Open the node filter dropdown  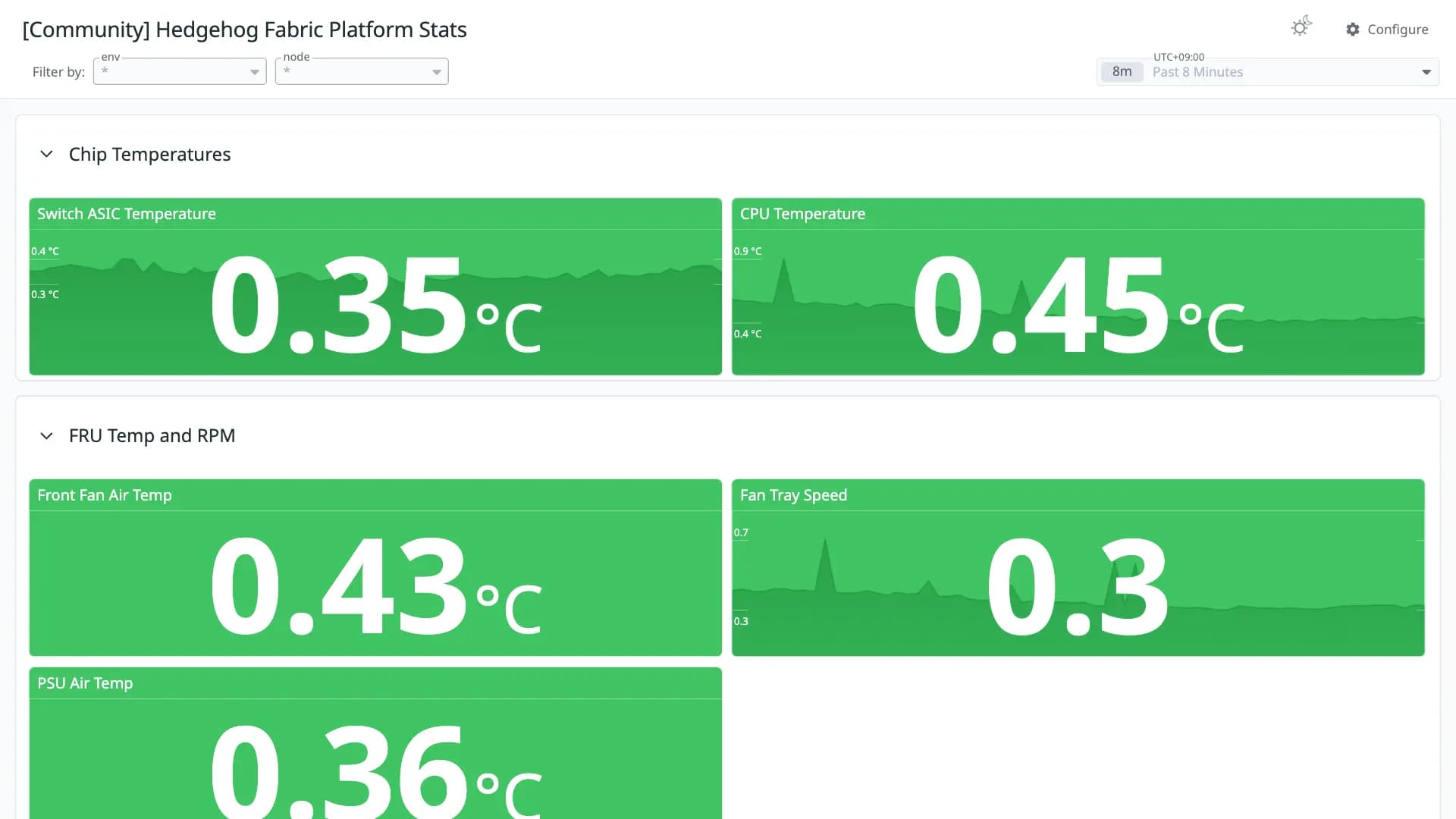(362, 71)
